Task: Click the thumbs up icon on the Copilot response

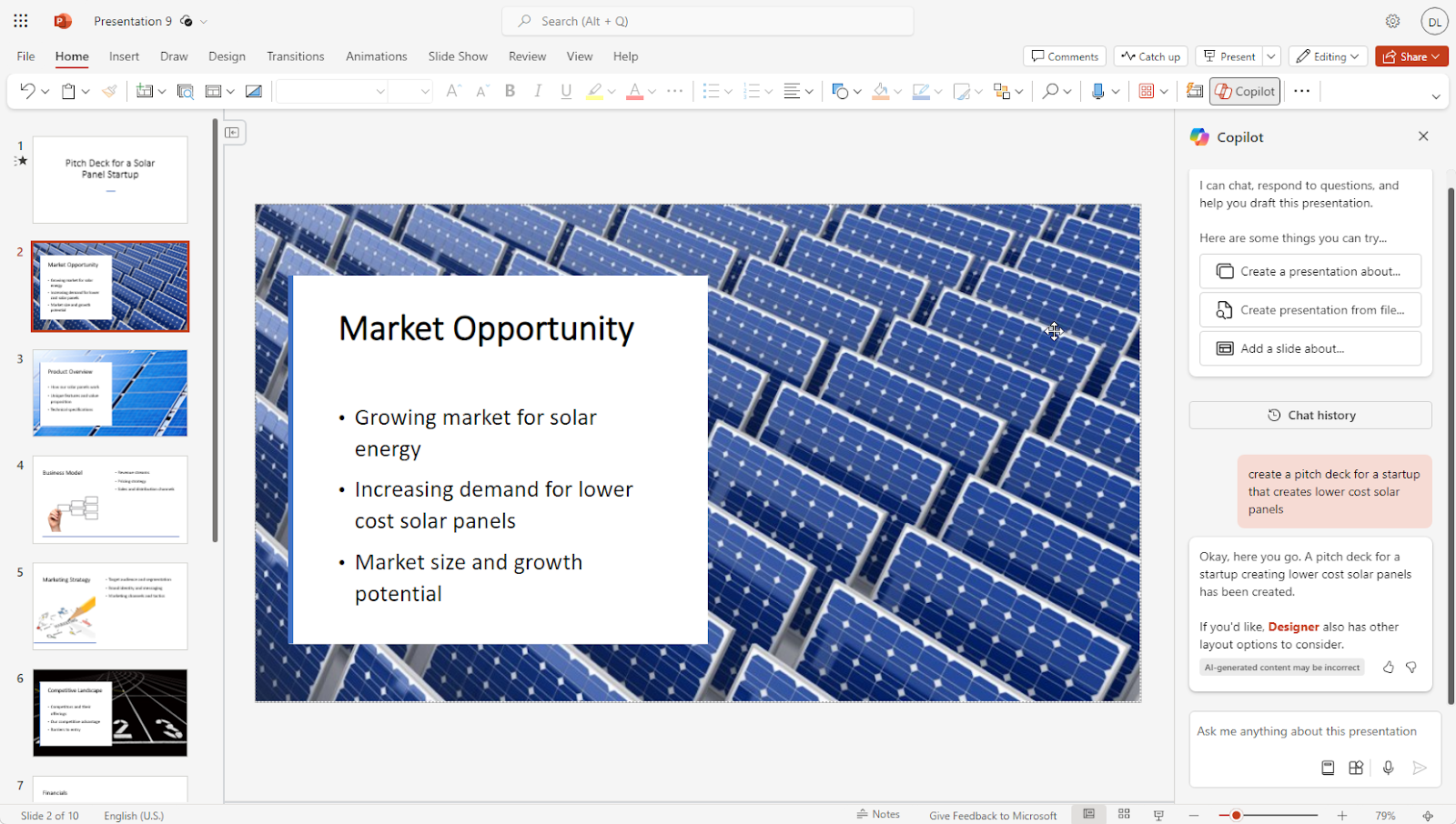Action: [1388, 668]
